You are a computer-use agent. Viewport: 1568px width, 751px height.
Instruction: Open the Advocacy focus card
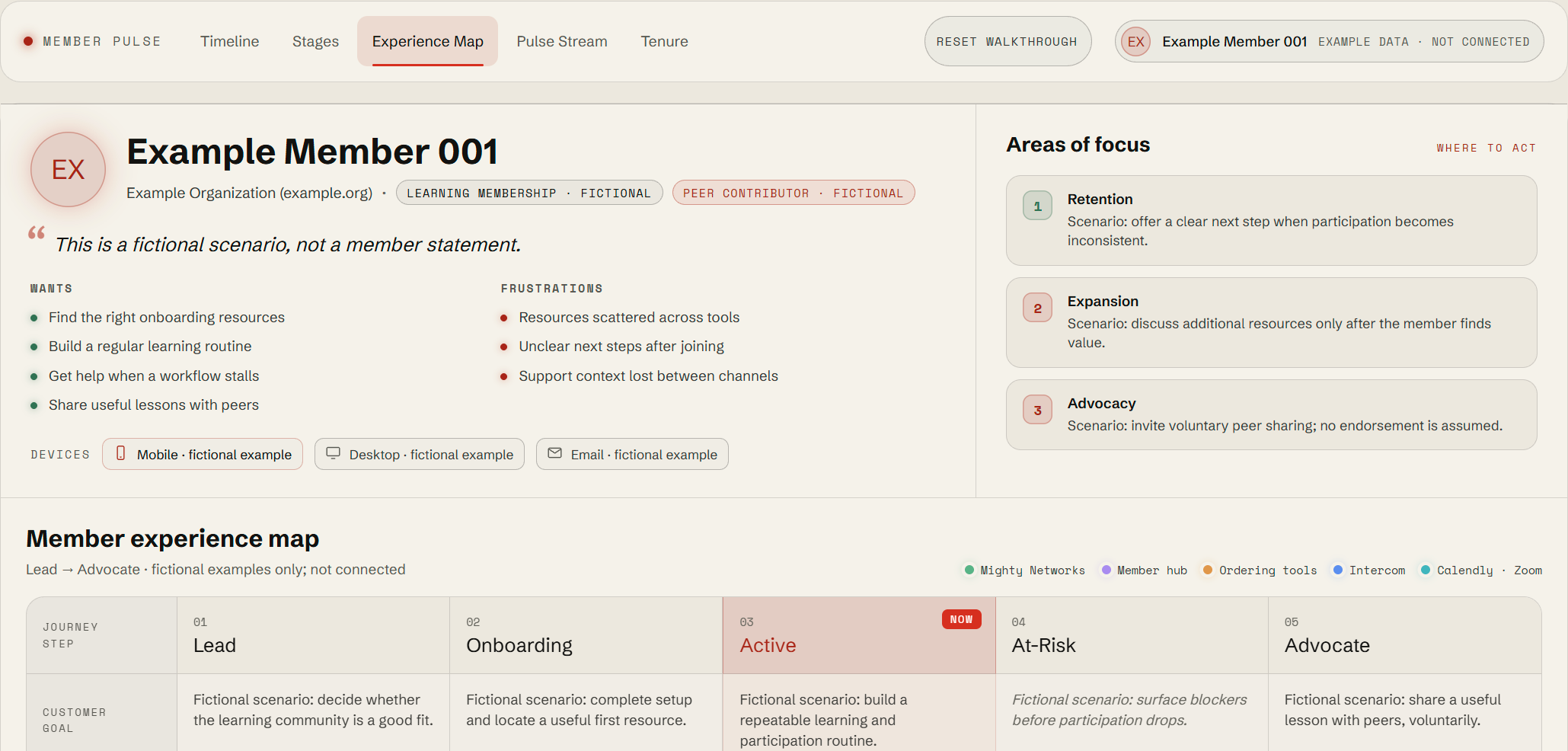[1271, 414]
